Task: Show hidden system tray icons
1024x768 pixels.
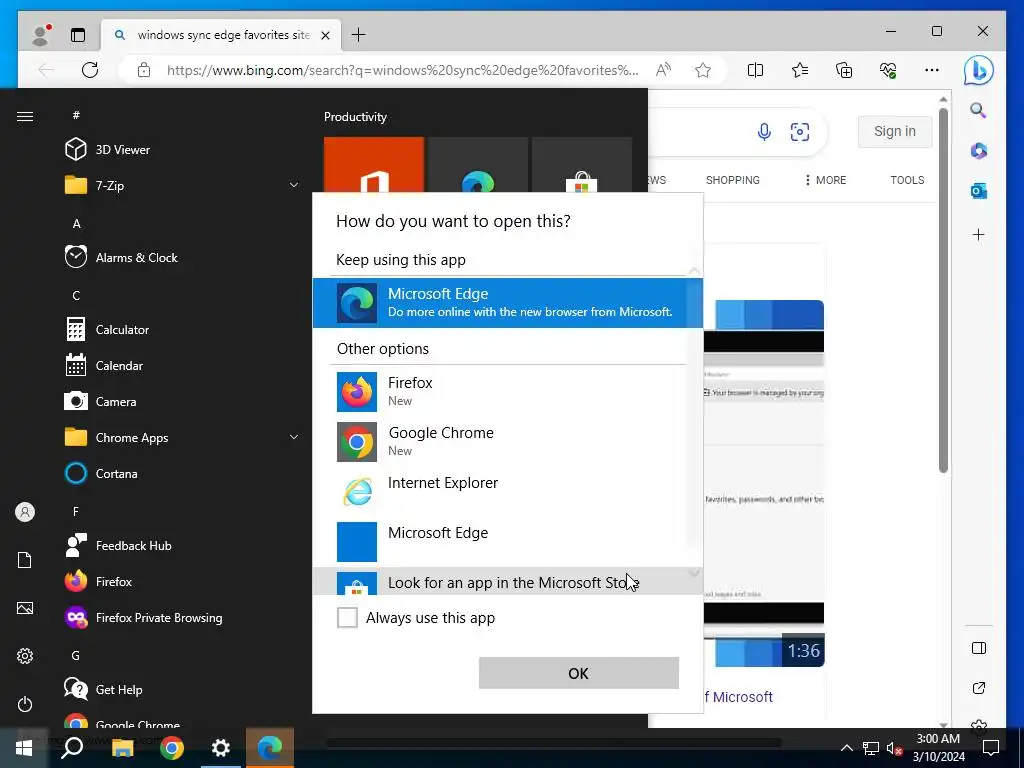Action: [846, 748]
